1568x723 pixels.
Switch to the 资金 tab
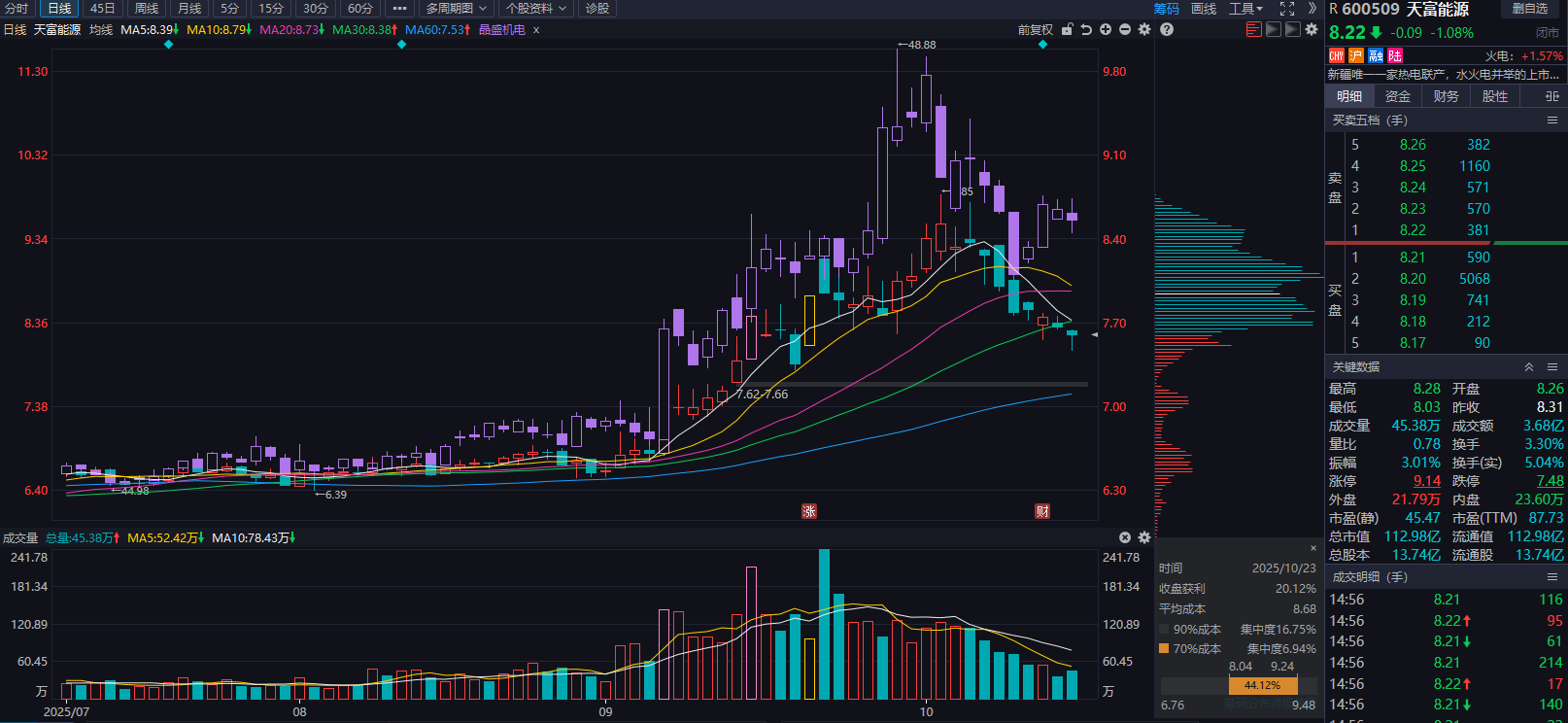[1397, 96]
